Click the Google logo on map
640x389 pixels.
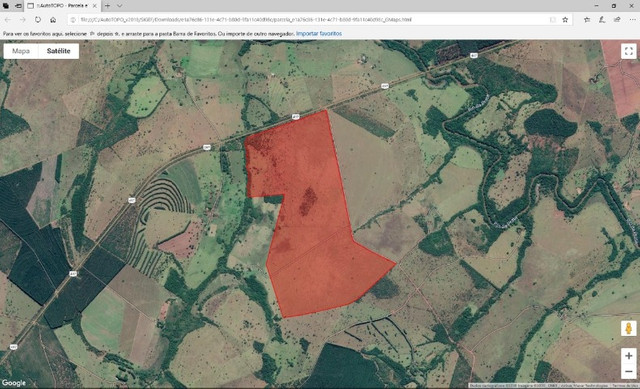(x=13, y=383)
